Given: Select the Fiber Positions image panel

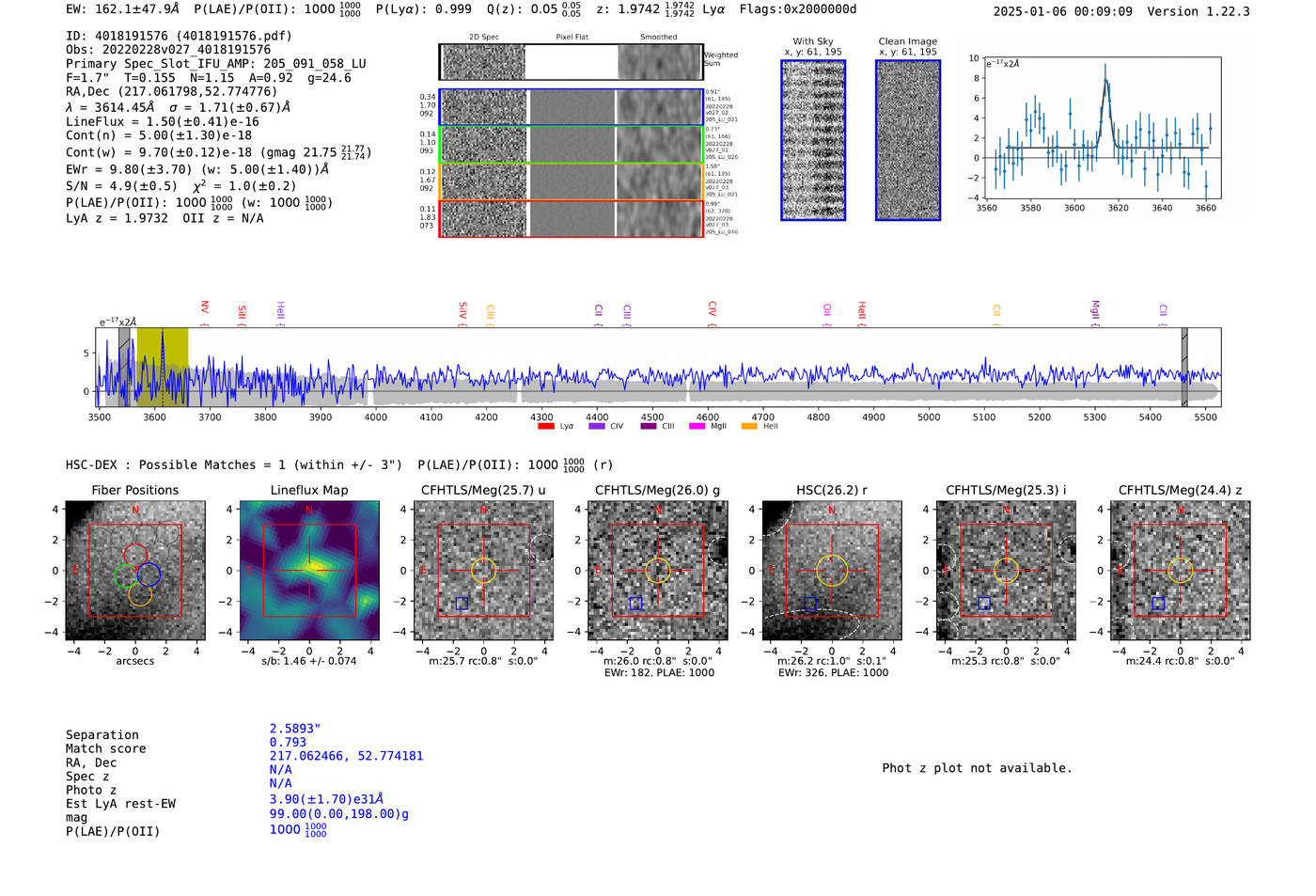Looking at the screenshot, I should (x=135, y=571).
